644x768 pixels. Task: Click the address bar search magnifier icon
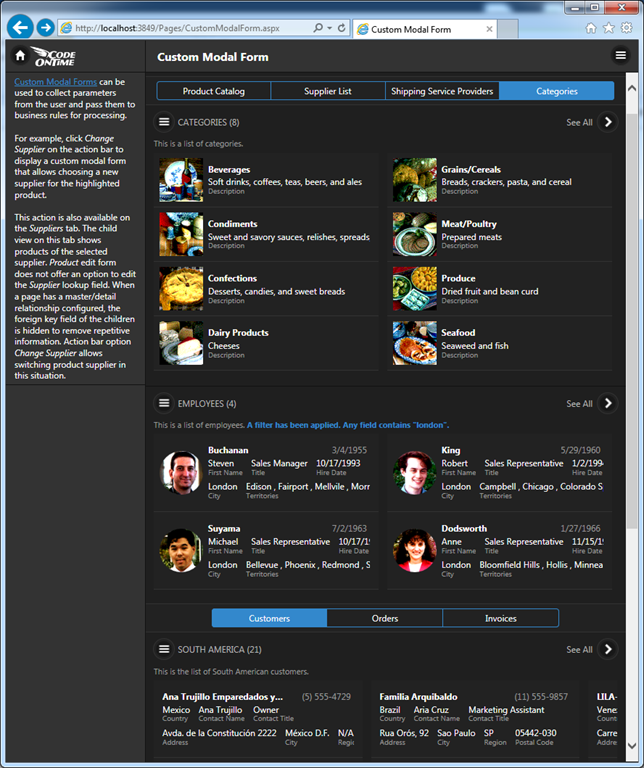point(318,28)
